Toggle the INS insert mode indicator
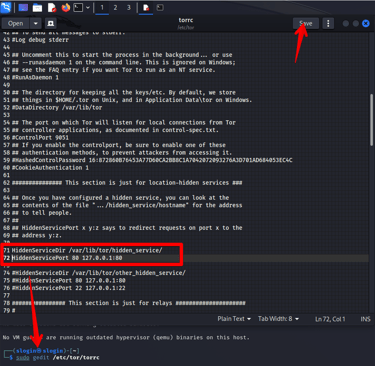The image size is (375, 366). tap(365, 319)
